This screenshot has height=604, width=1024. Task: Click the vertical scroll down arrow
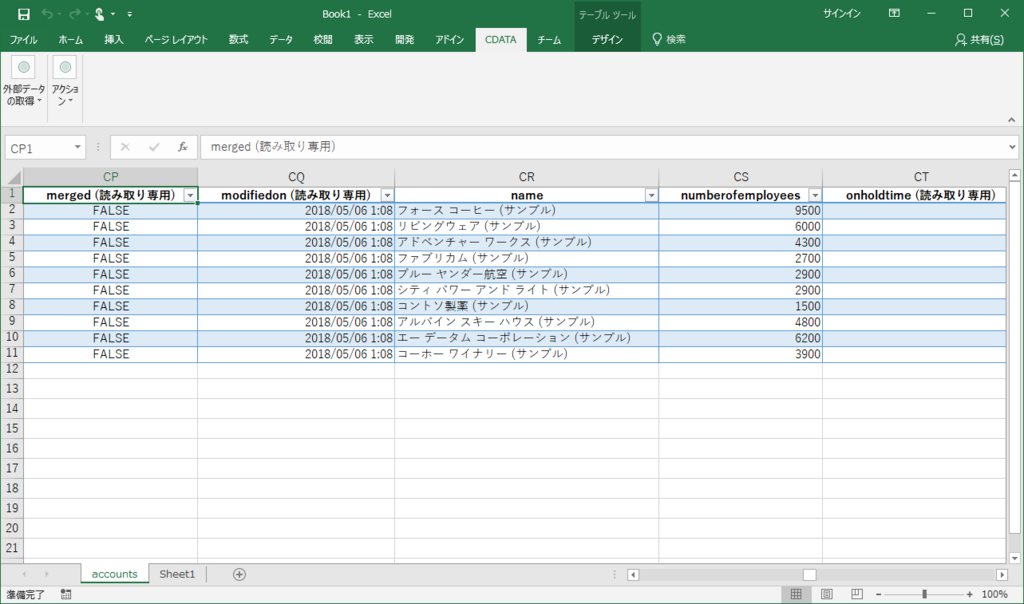tap(1014, 558)
